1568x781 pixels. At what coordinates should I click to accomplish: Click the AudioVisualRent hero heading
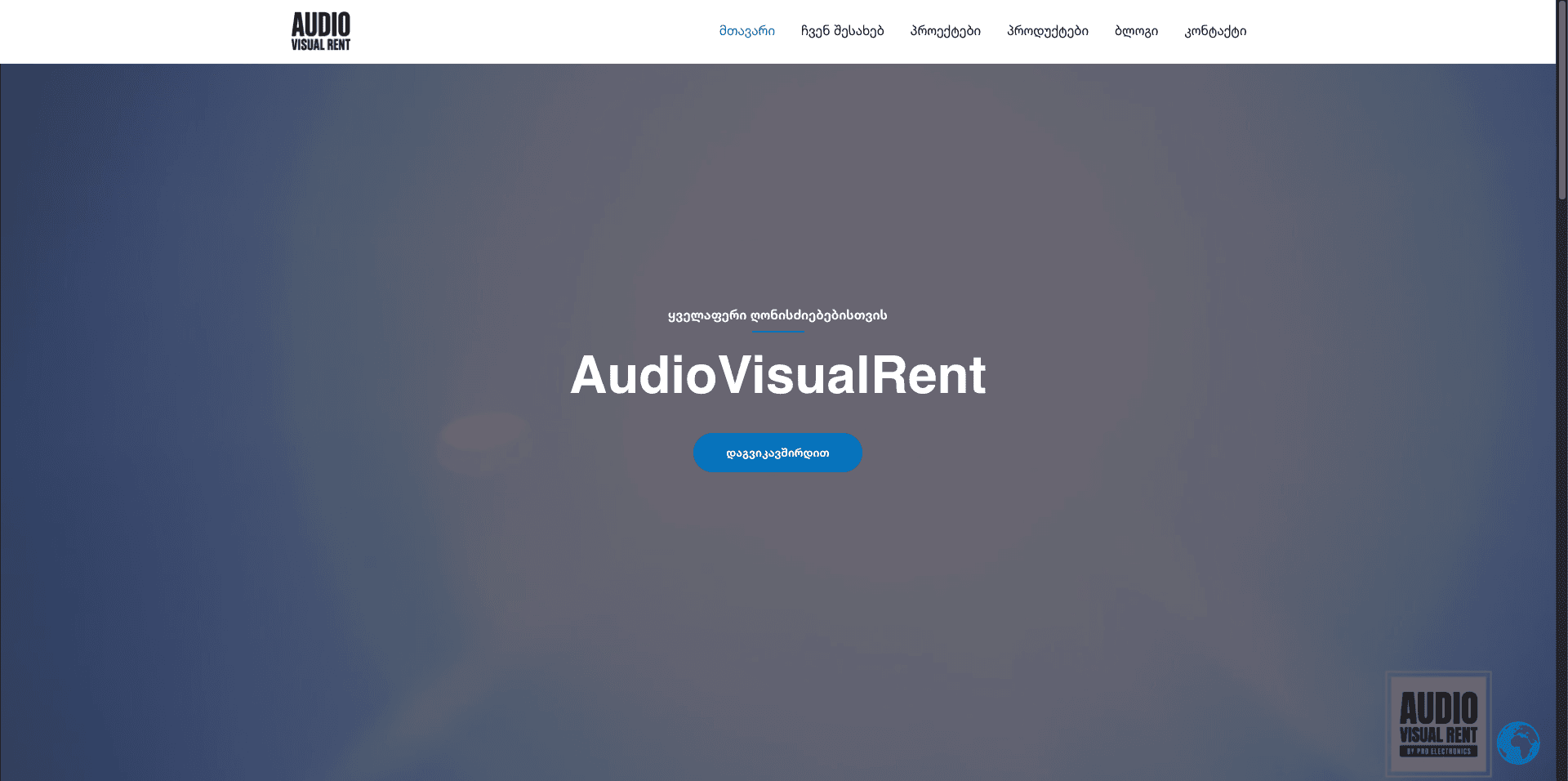click(x=777, y=376)
